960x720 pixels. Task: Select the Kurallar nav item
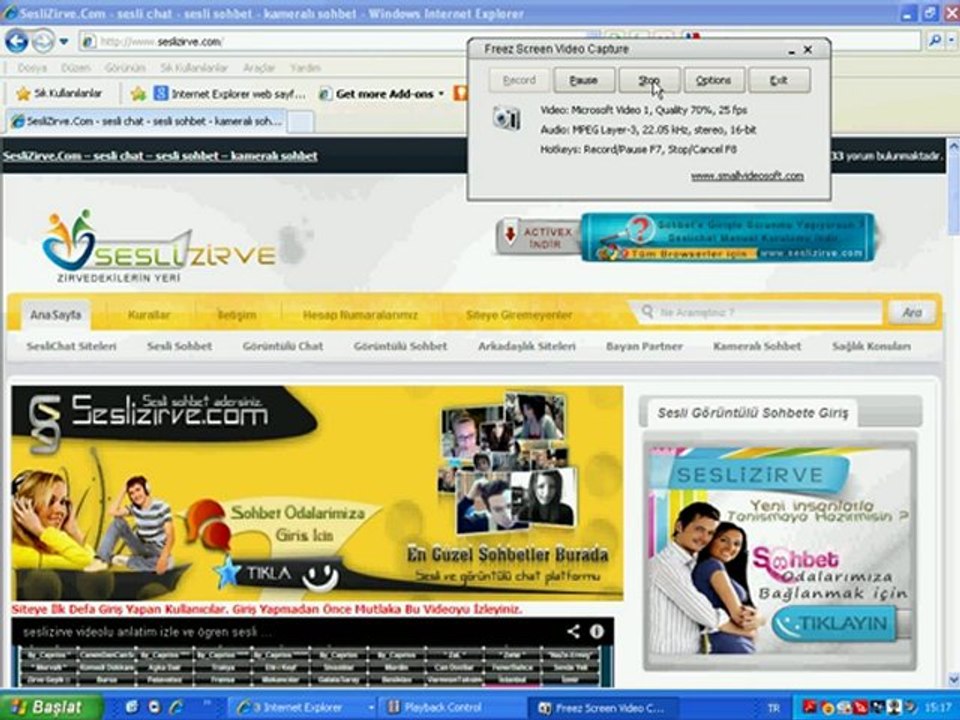point(149,315)
